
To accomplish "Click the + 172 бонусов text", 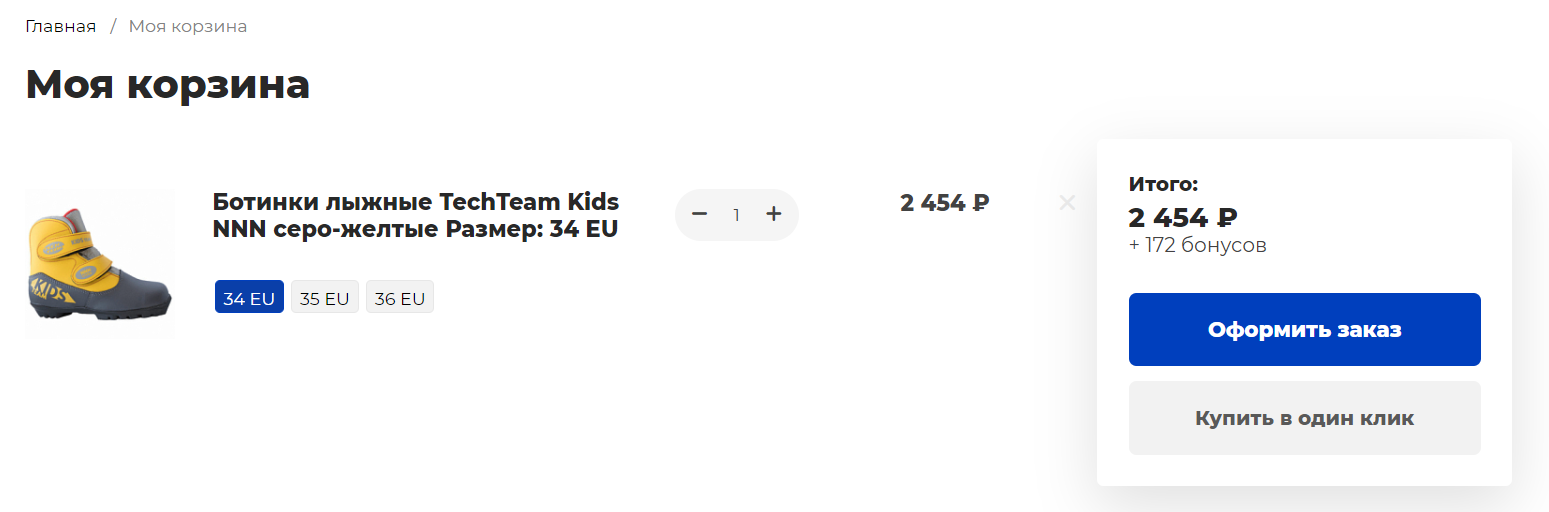I will click(1197, 245).
